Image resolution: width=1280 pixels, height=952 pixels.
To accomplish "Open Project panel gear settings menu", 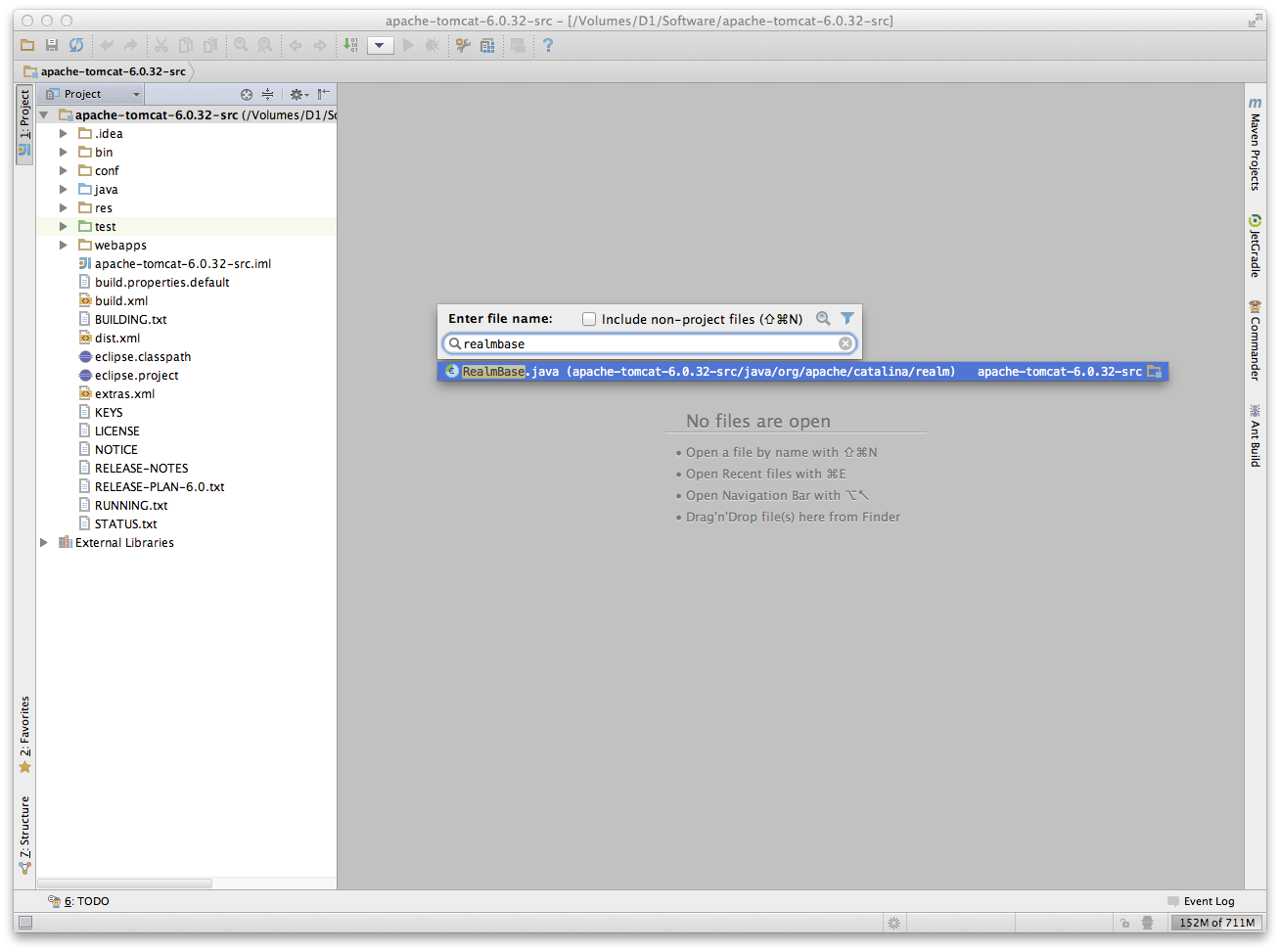I will 298,94.
